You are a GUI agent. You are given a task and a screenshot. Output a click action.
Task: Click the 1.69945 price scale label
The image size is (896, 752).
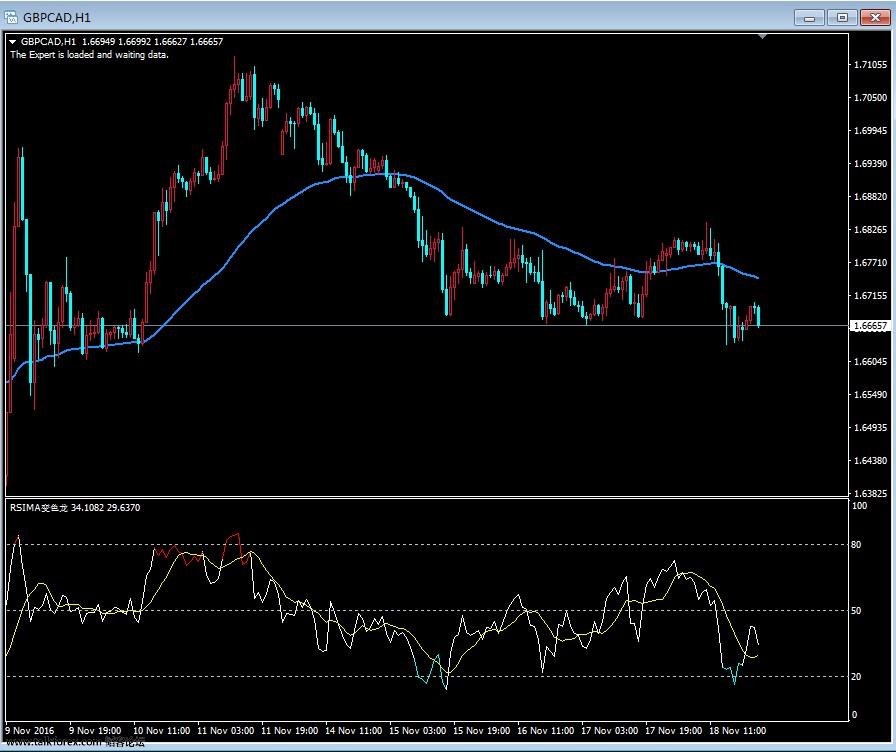870,131
